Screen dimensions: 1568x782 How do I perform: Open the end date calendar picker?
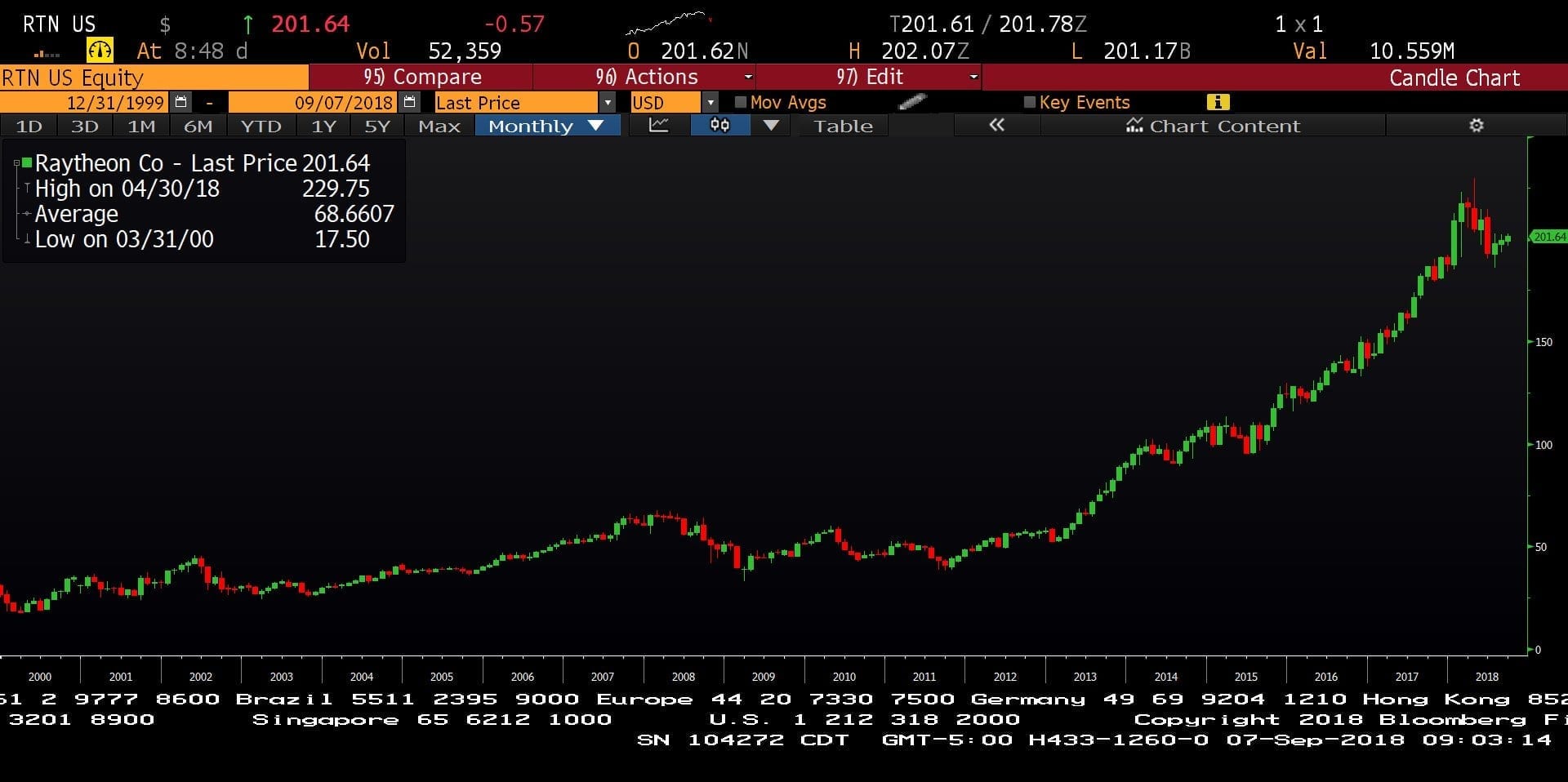click(x=409, y=103)
